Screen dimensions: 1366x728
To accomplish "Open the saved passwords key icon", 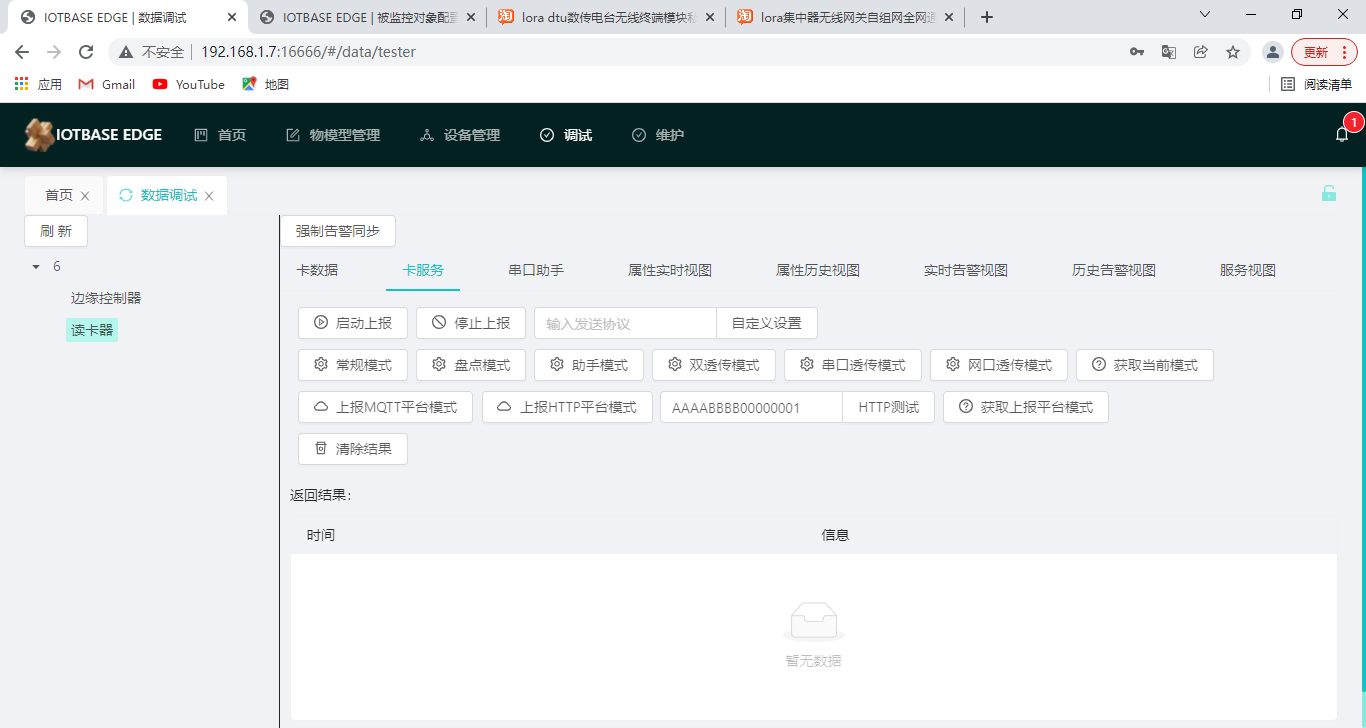I will click(1137, 52).
